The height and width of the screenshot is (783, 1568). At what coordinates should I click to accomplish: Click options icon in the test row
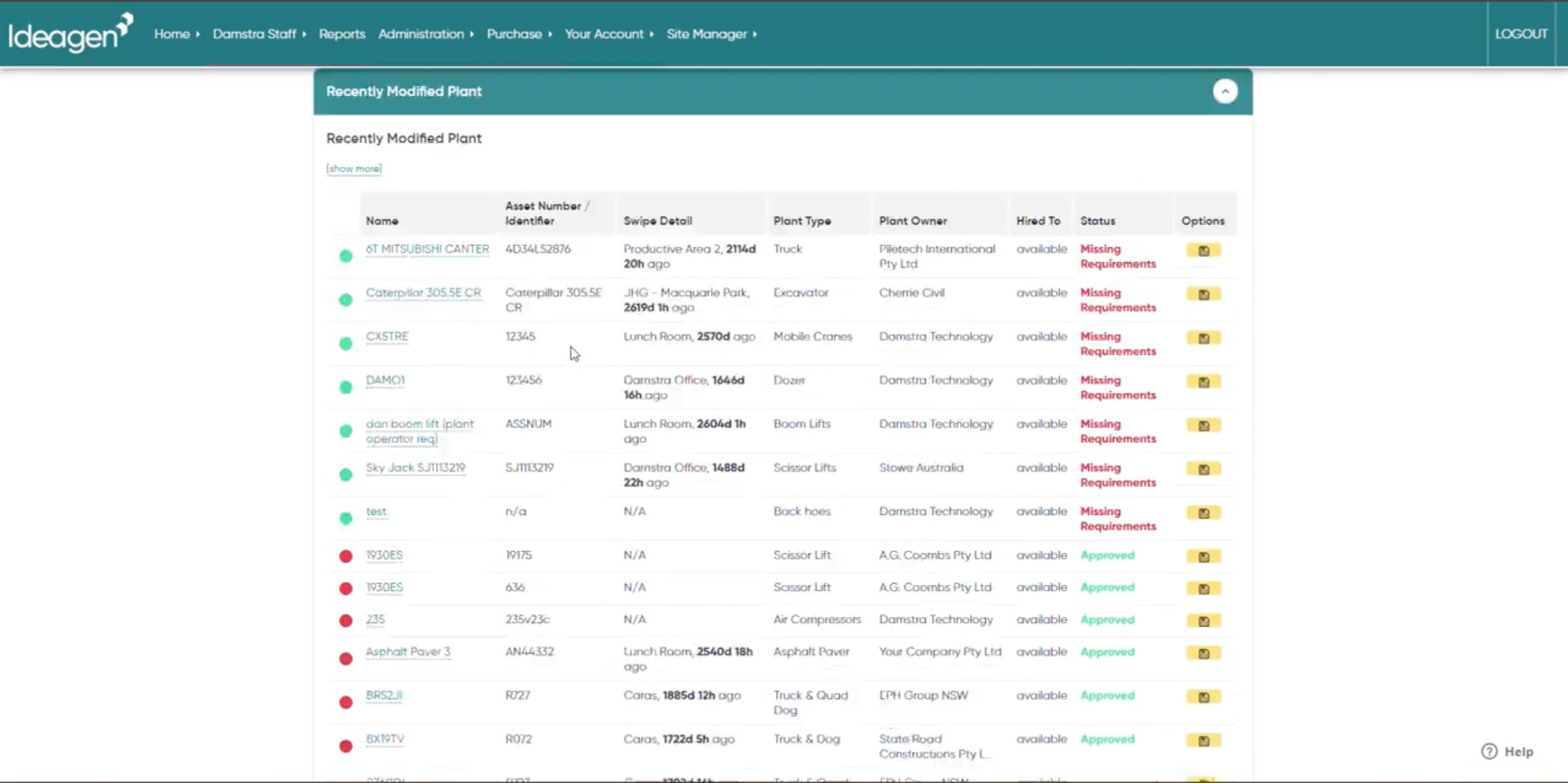[1203, 513]
